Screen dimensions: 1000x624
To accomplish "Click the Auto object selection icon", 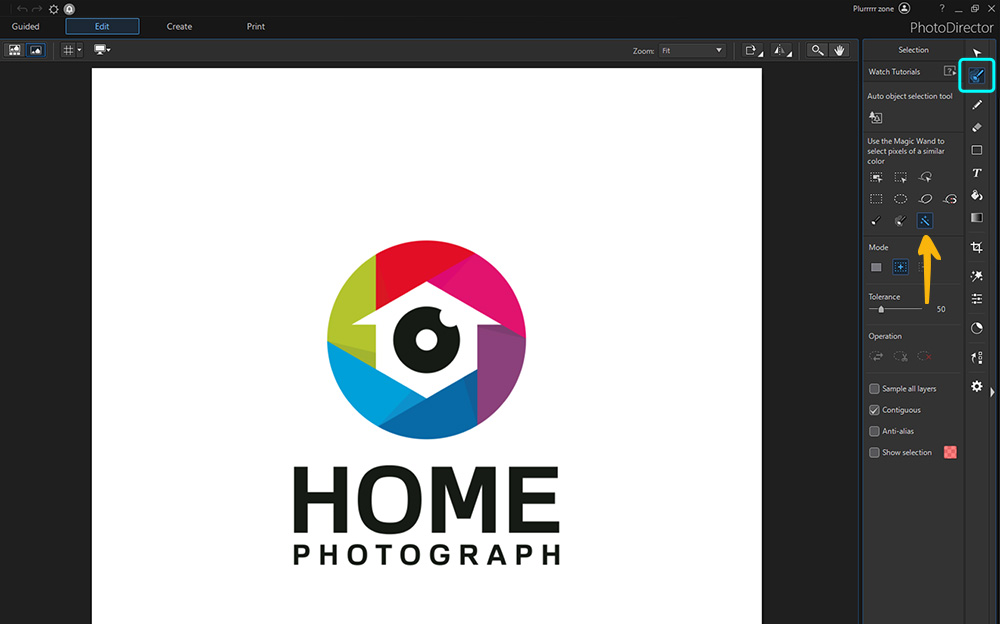I will tap(876, 117).
